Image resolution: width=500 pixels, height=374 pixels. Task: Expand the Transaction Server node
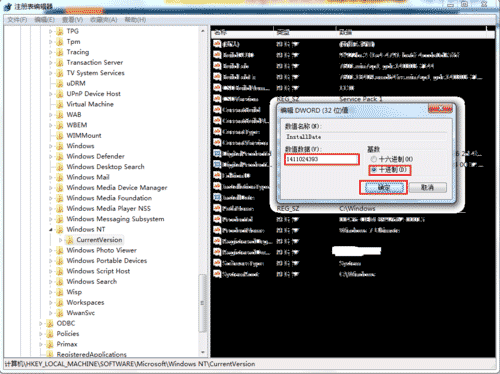pyautogui.click(x=51, y=63)
